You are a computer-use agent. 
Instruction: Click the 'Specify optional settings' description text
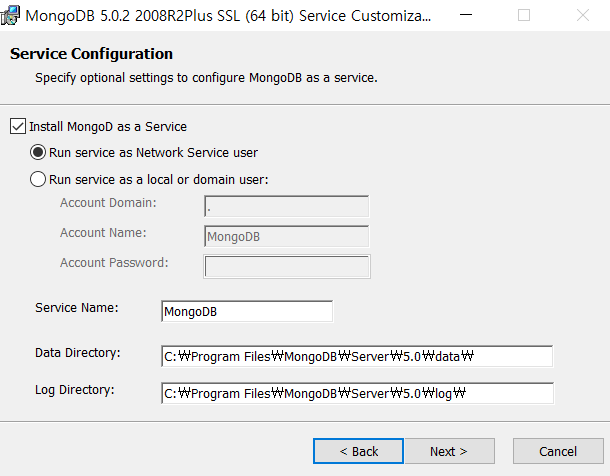coord(206,78)
